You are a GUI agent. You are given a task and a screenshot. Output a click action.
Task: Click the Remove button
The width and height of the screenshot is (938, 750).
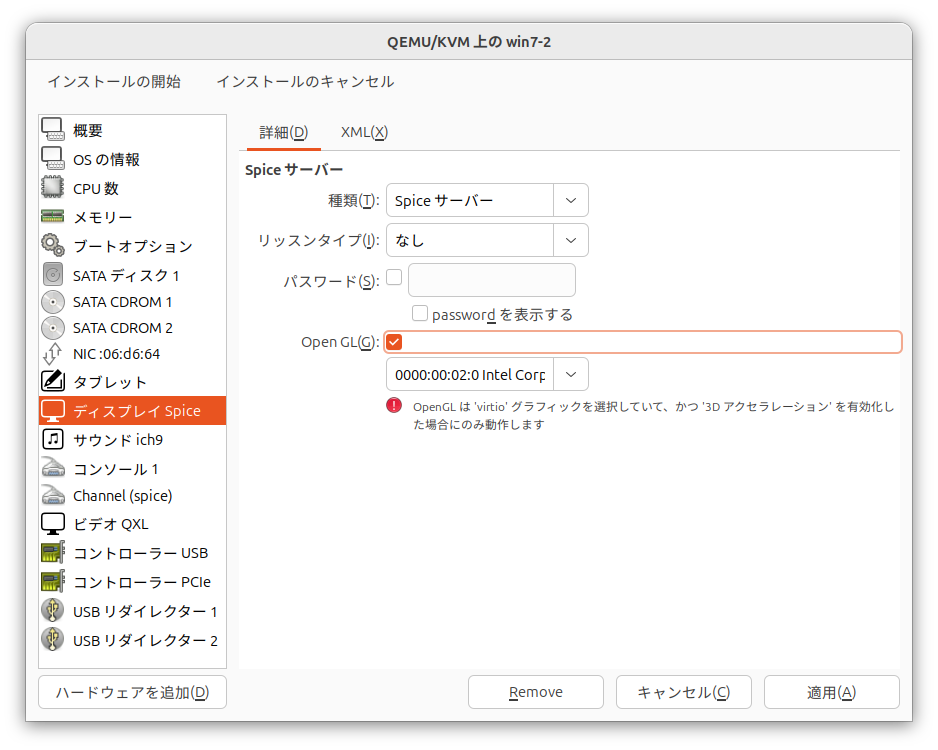point(536,692)
